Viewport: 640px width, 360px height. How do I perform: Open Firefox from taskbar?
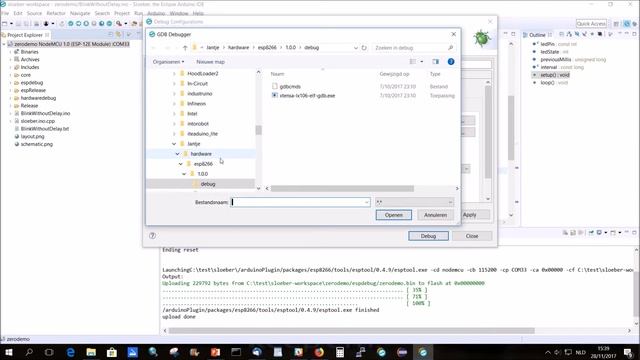[319, 352]
